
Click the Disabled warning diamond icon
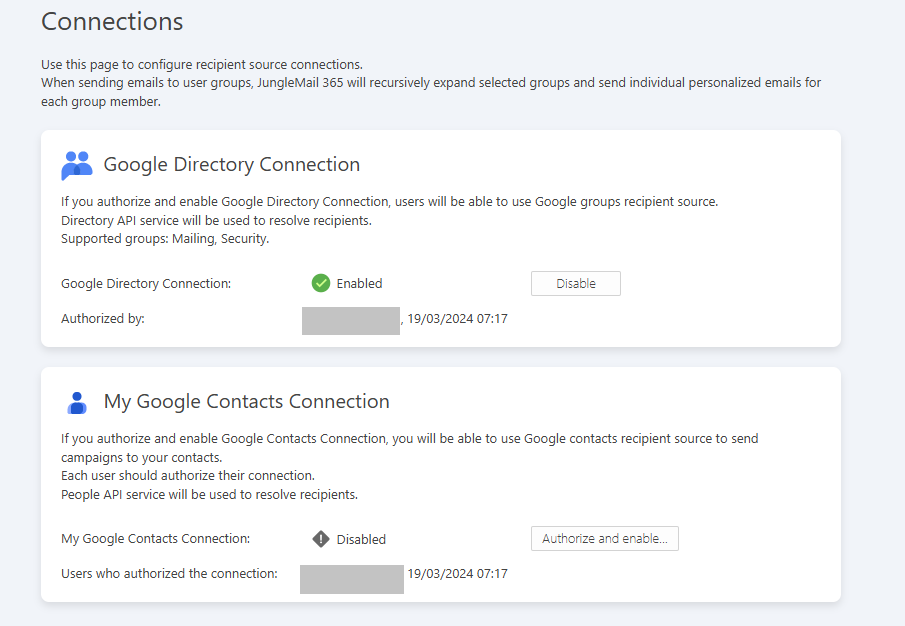pos(320,539)
